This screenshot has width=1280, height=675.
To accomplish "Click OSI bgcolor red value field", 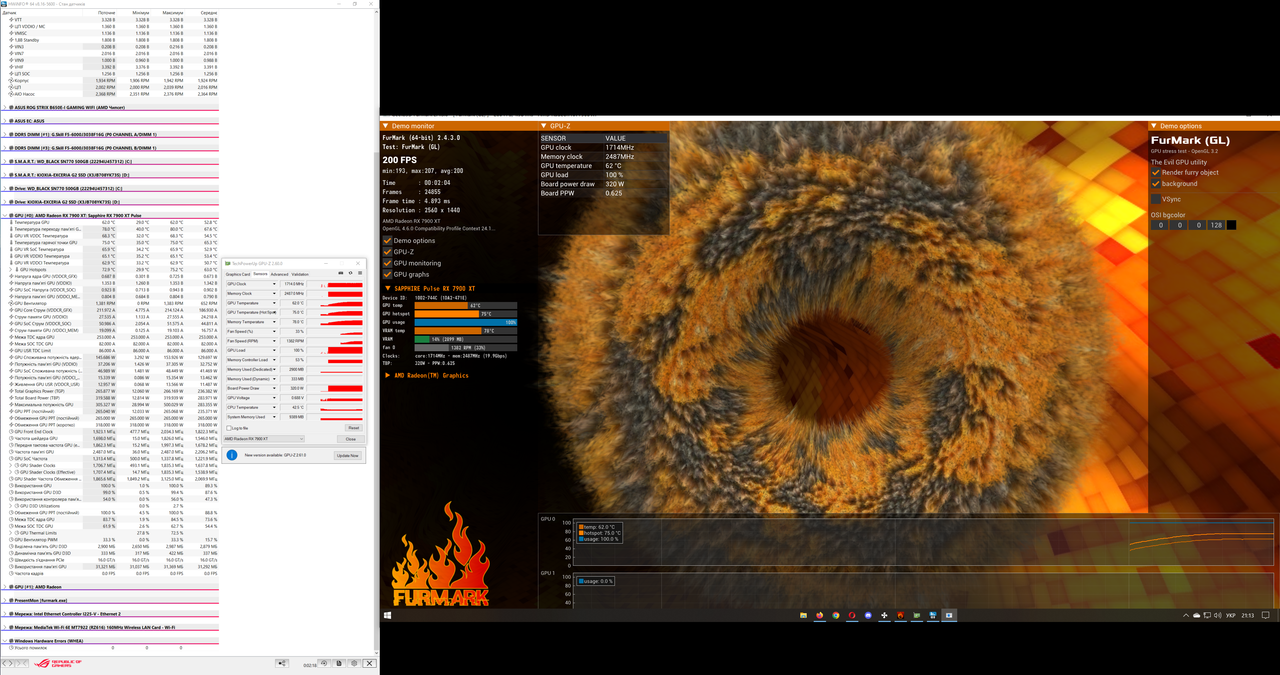I will pos(1160,225).
